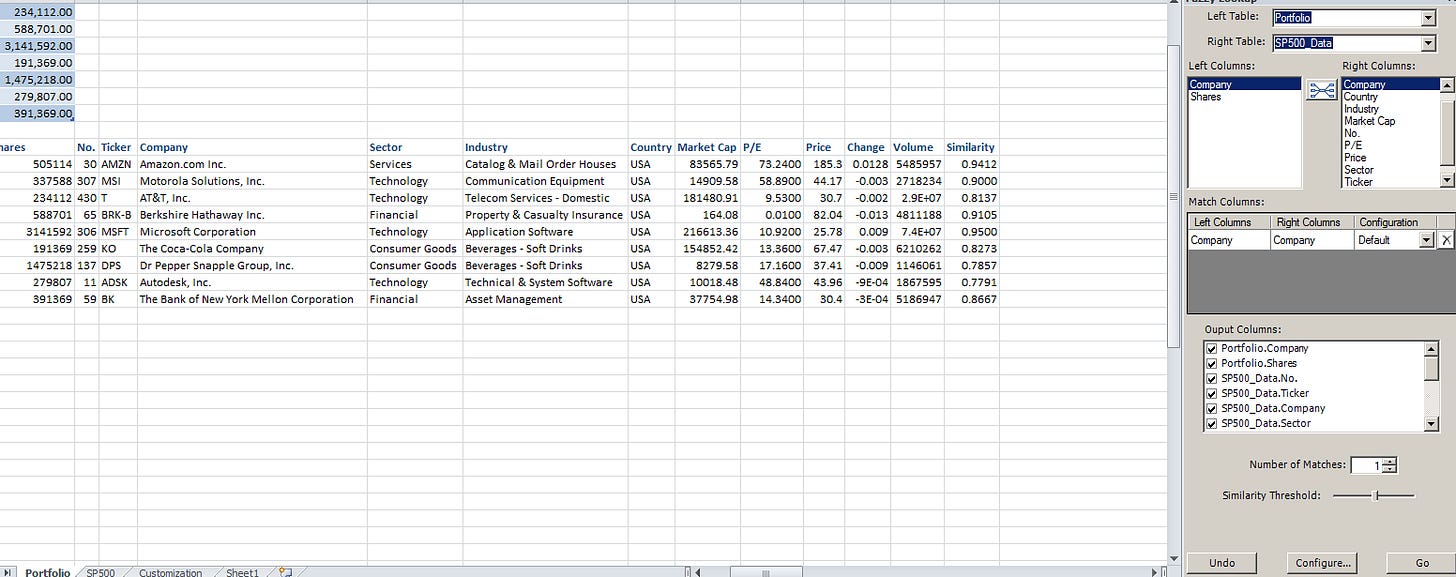Viewport: 1456px width, 577px height.
Task: Click the worksheet vertical scroll down arrow
Action: 1174,557
